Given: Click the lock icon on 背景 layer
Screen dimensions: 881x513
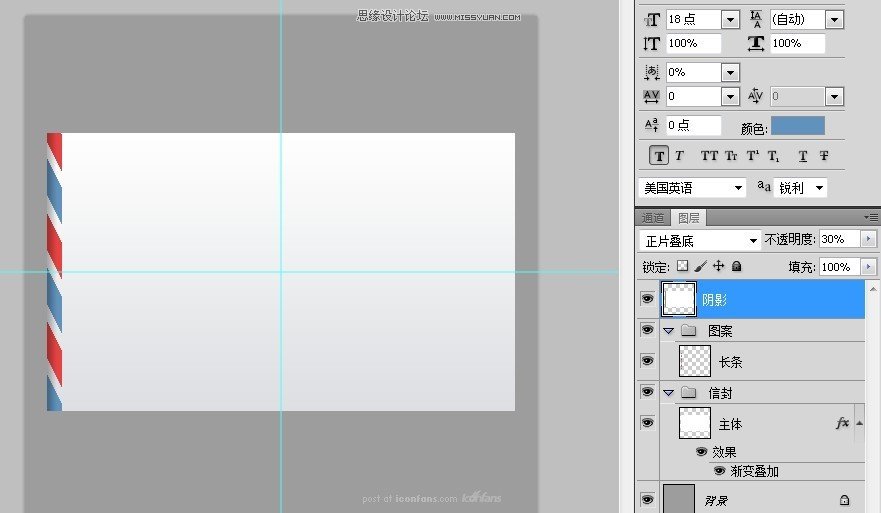Looking at the screenshot, I should point(844,500).
